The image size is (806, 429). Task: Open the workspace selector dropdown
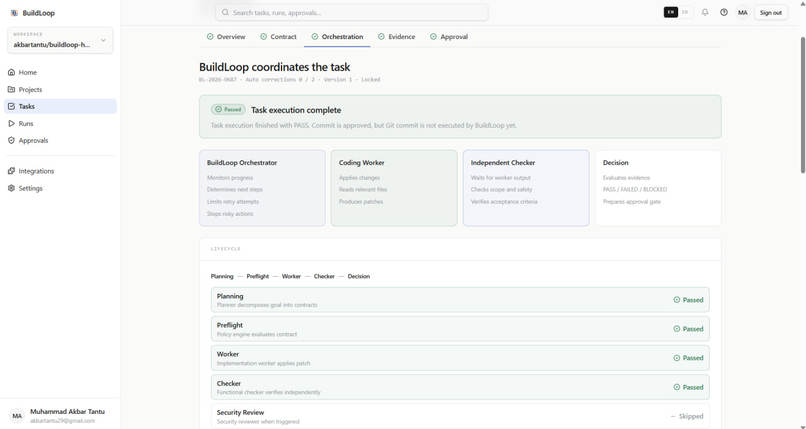[60, 41]
